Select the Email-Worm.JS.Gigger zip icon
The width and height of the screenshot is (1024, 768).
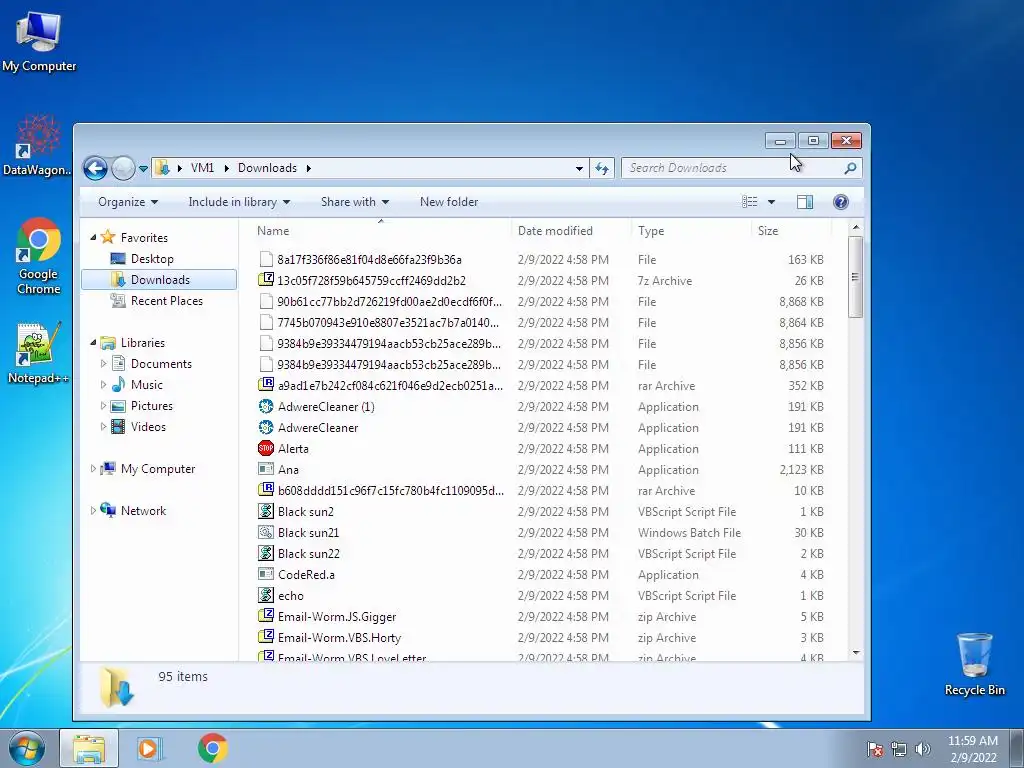tap(266, 616)
